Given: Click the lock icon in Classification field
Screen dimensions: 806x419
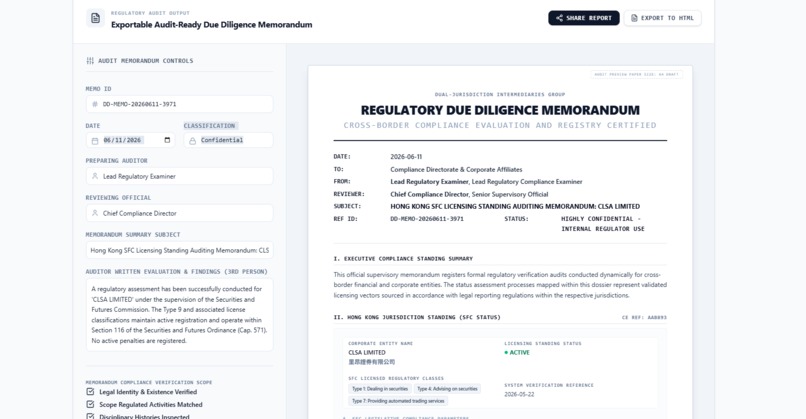Looking at the screenshot, I should 192,140.
